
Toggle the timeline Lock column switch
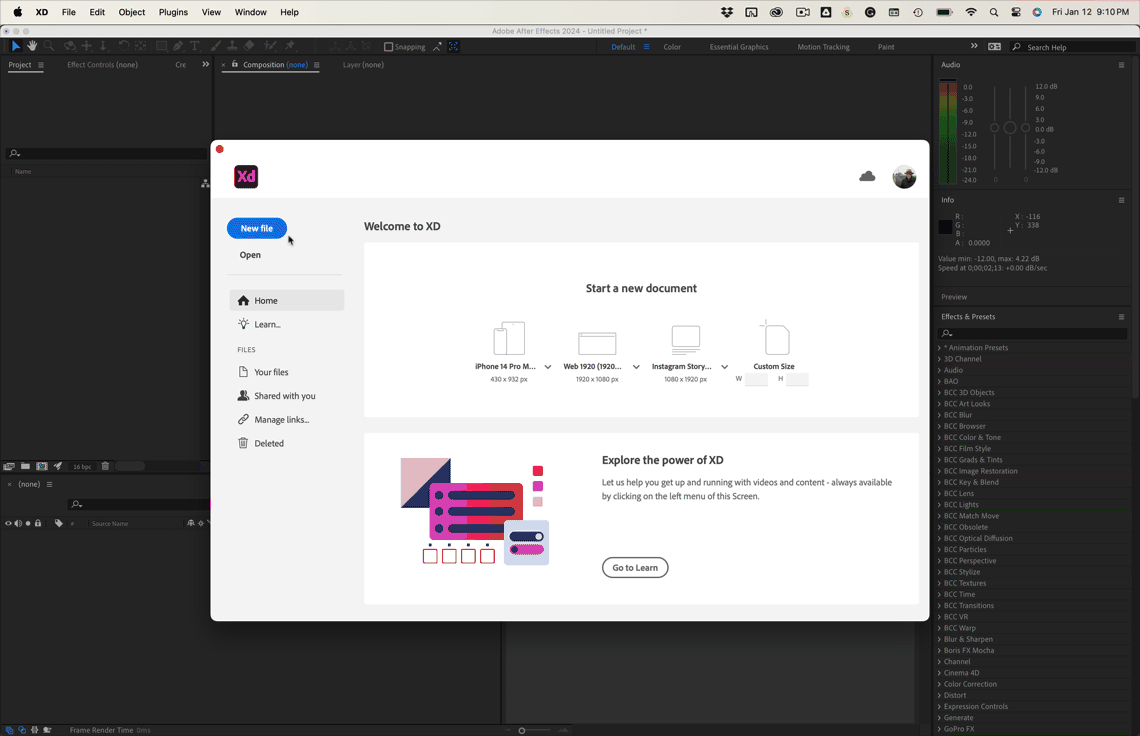pyautogui.click(x=38, y=523)
